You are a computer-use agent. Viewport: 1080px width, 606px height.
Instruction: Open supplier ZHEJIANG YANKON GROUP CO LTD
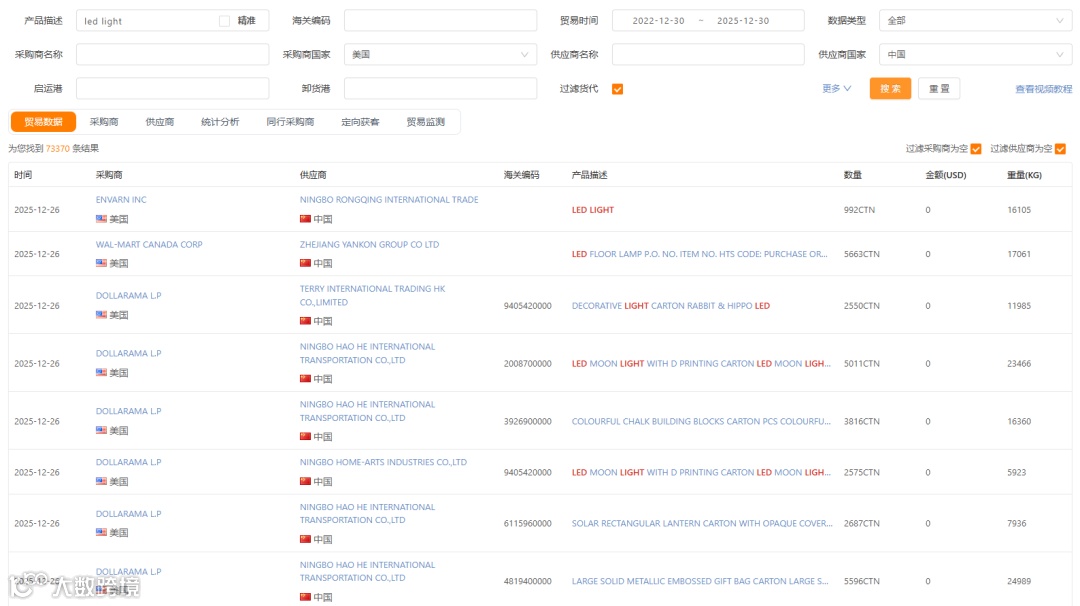pos(369,244)
